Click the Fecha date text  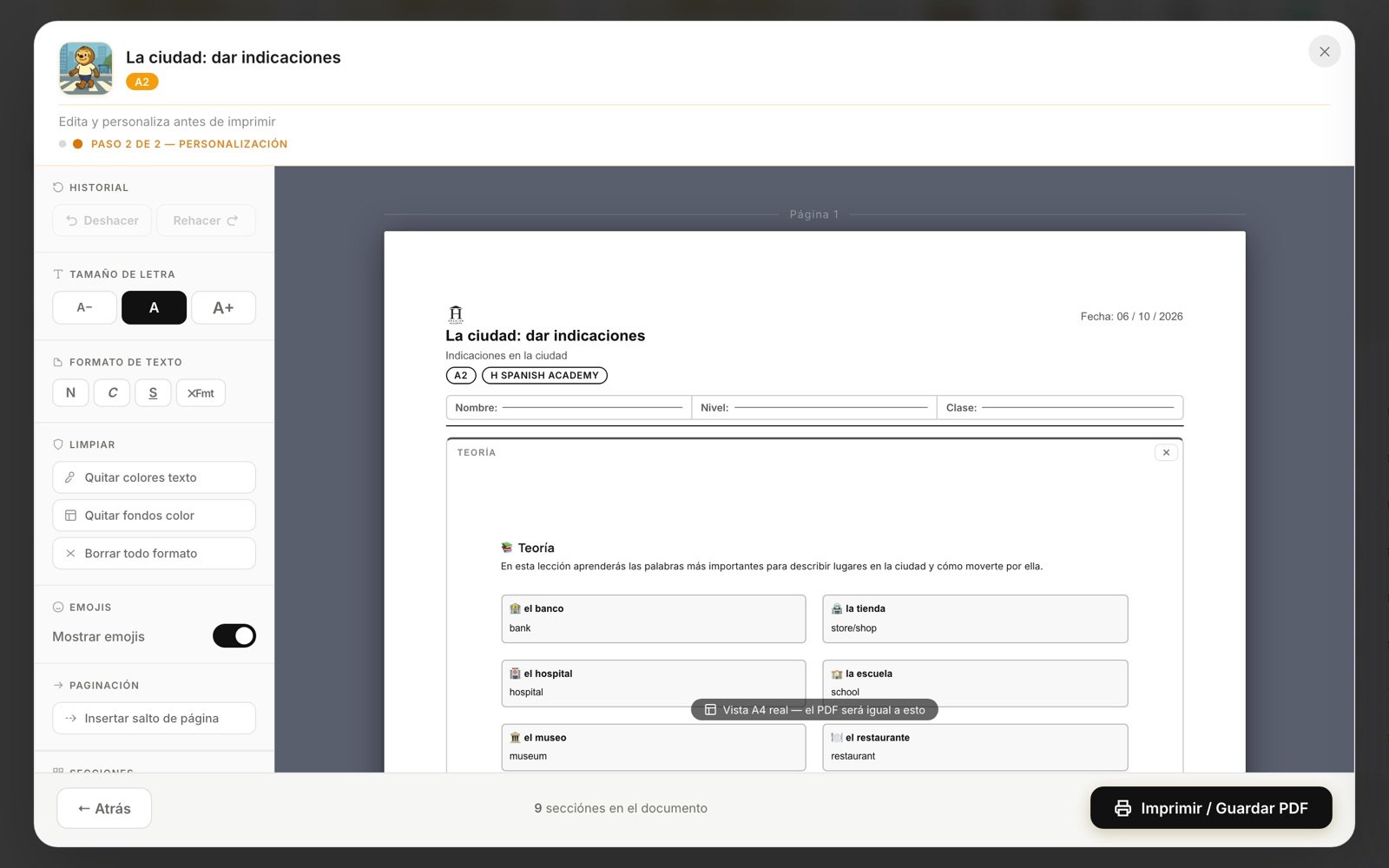tap(1131, 317)
